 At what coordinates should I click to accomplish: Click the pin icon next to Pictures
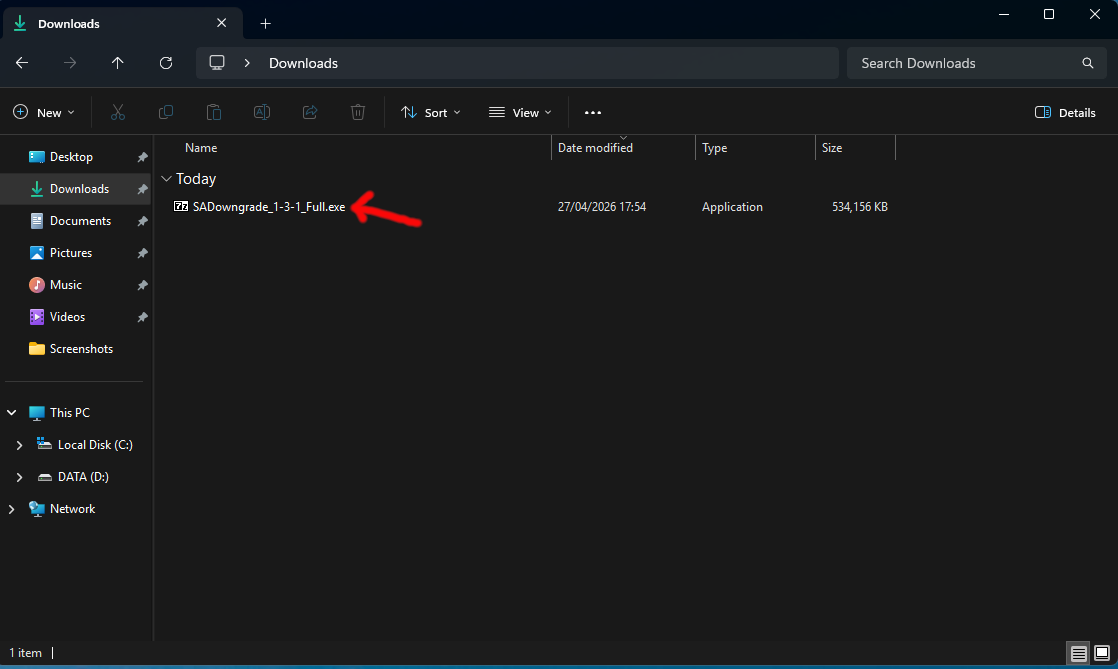coord(142,253)
